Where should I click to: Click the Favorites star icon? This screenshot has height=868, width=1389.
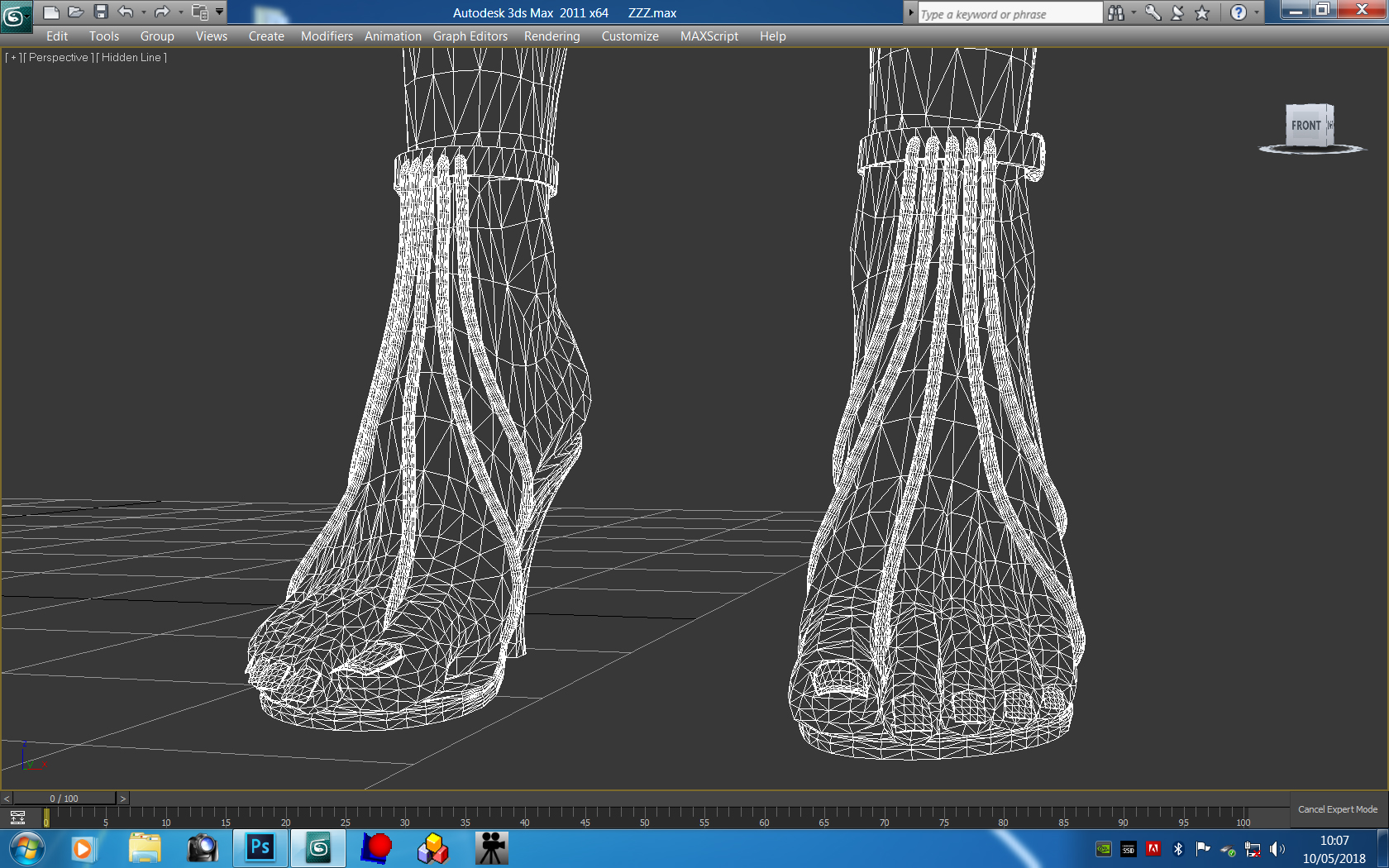click(1202, 12)
